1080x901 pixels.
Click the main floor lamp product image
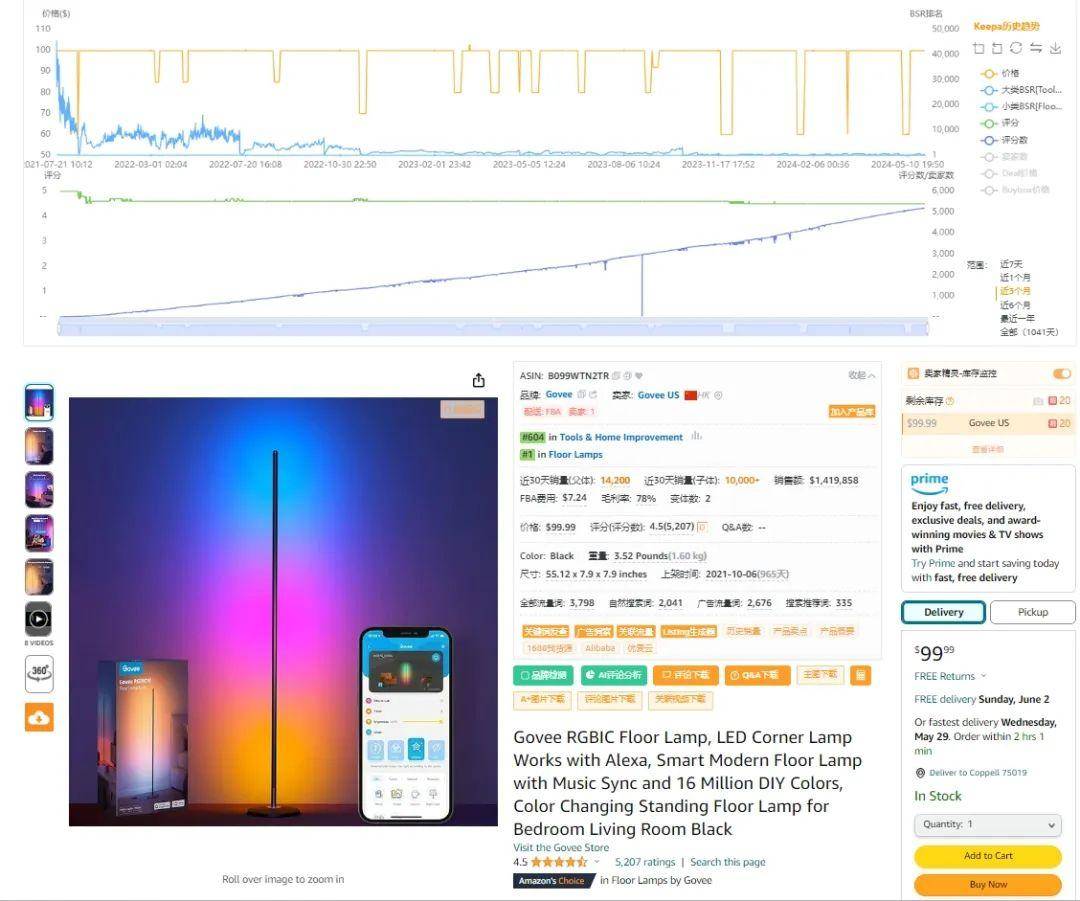[283, 612]
